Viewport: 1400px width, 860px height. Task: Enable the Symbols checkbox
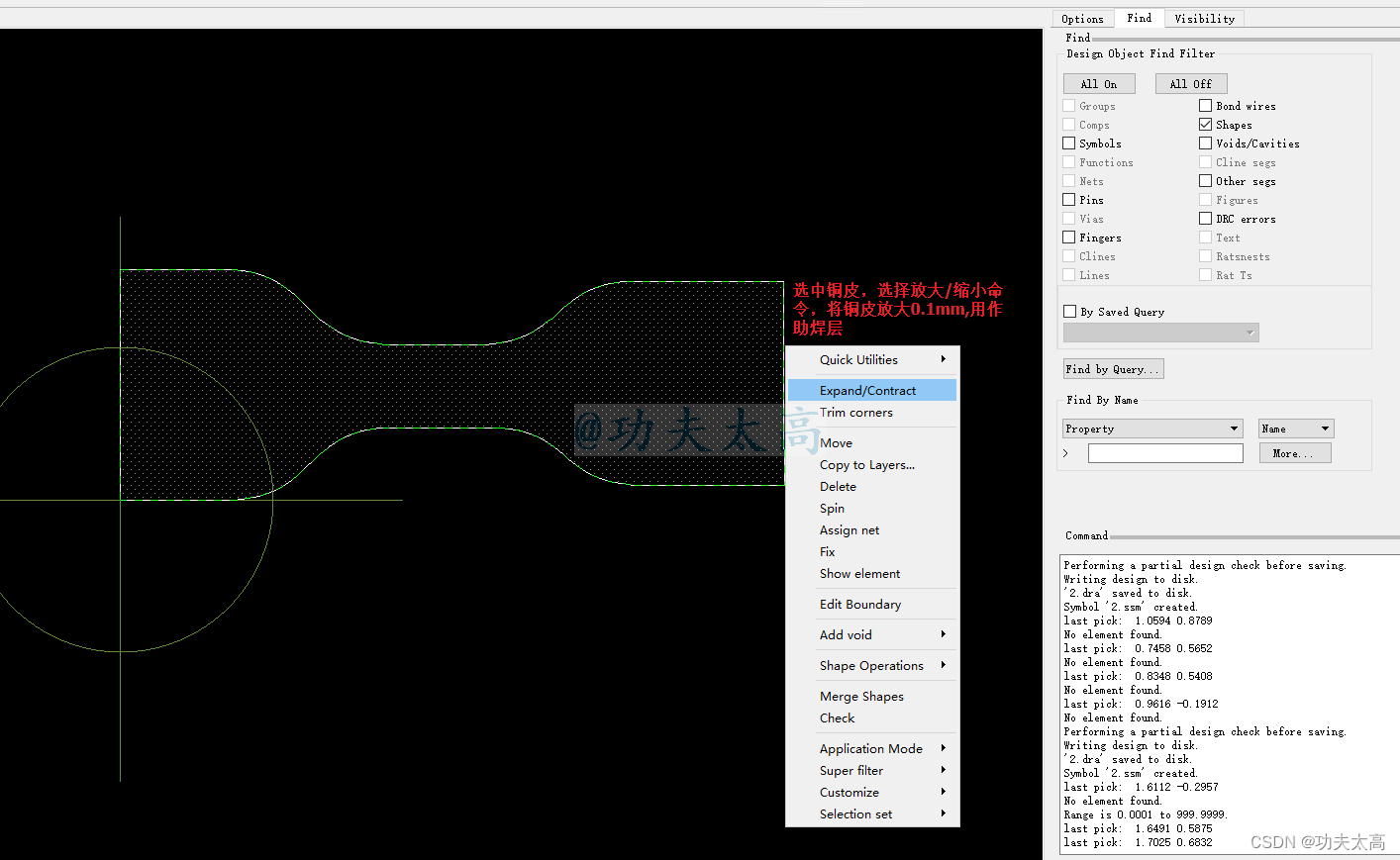[1069, 143]
